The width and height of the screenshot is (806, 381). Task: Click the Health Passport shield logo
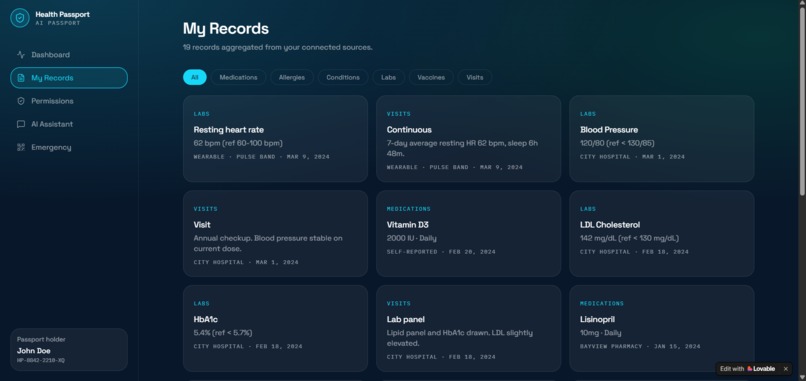(20, 18)
